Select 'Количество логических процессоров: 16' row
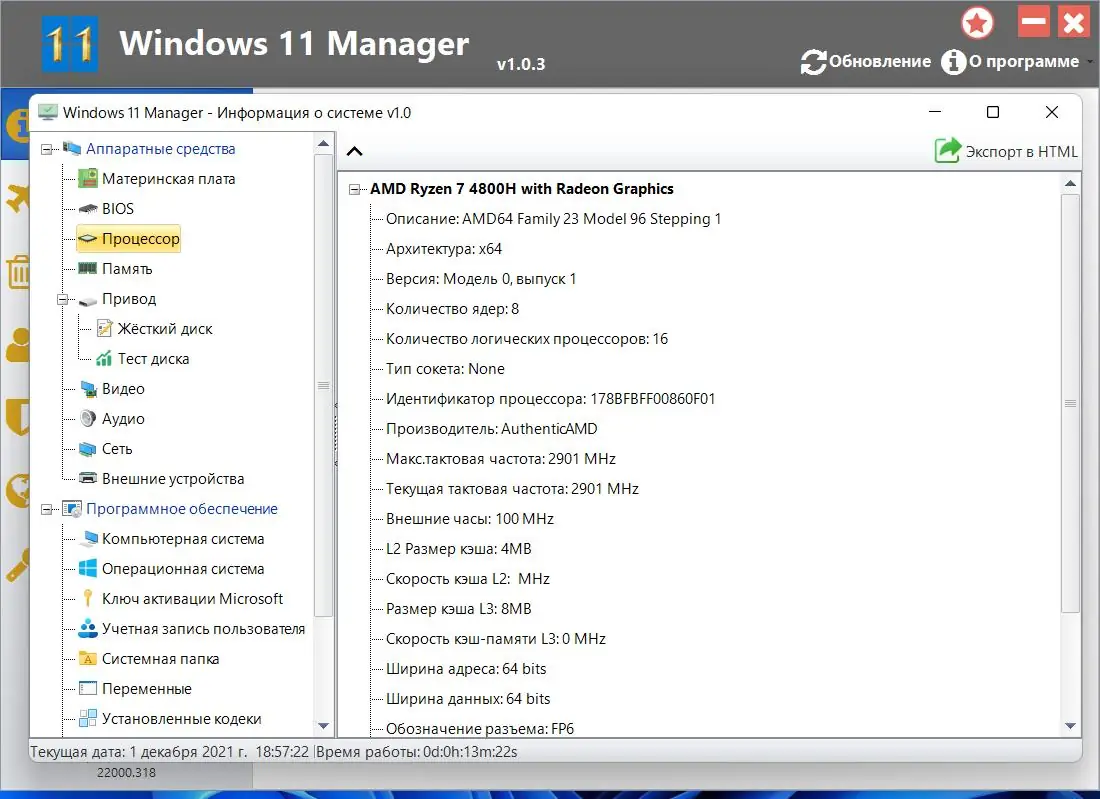 pos(527,339)
